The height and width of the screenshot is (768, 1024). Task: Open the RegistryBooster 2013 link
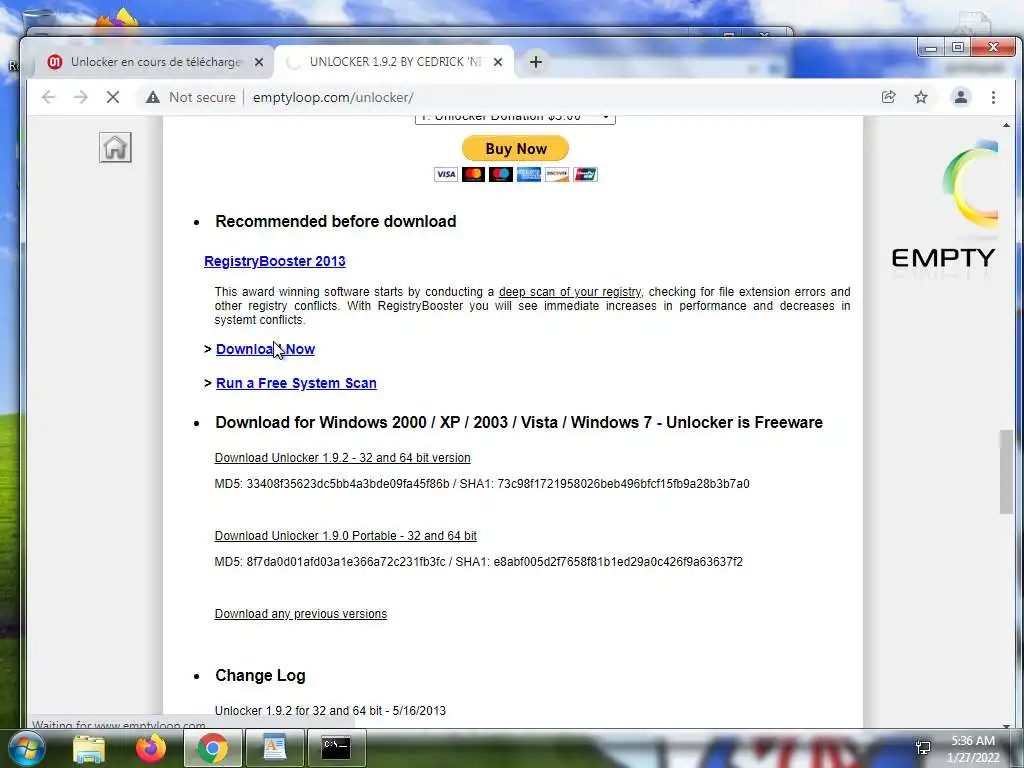[x=274, y=261]
